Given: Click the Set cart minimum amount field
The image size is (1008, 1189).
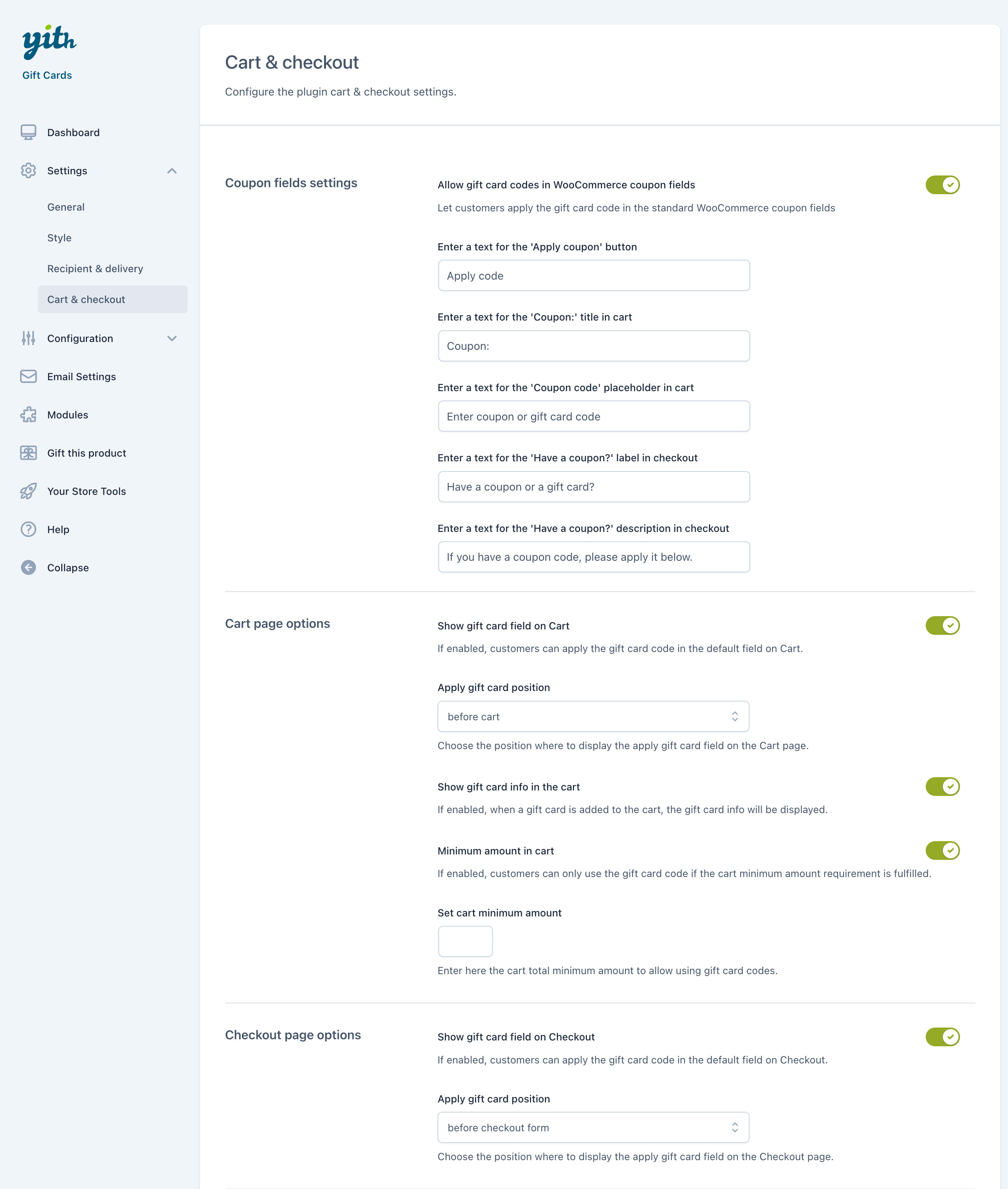Looking at the screenshot, I should coord(465,942).
